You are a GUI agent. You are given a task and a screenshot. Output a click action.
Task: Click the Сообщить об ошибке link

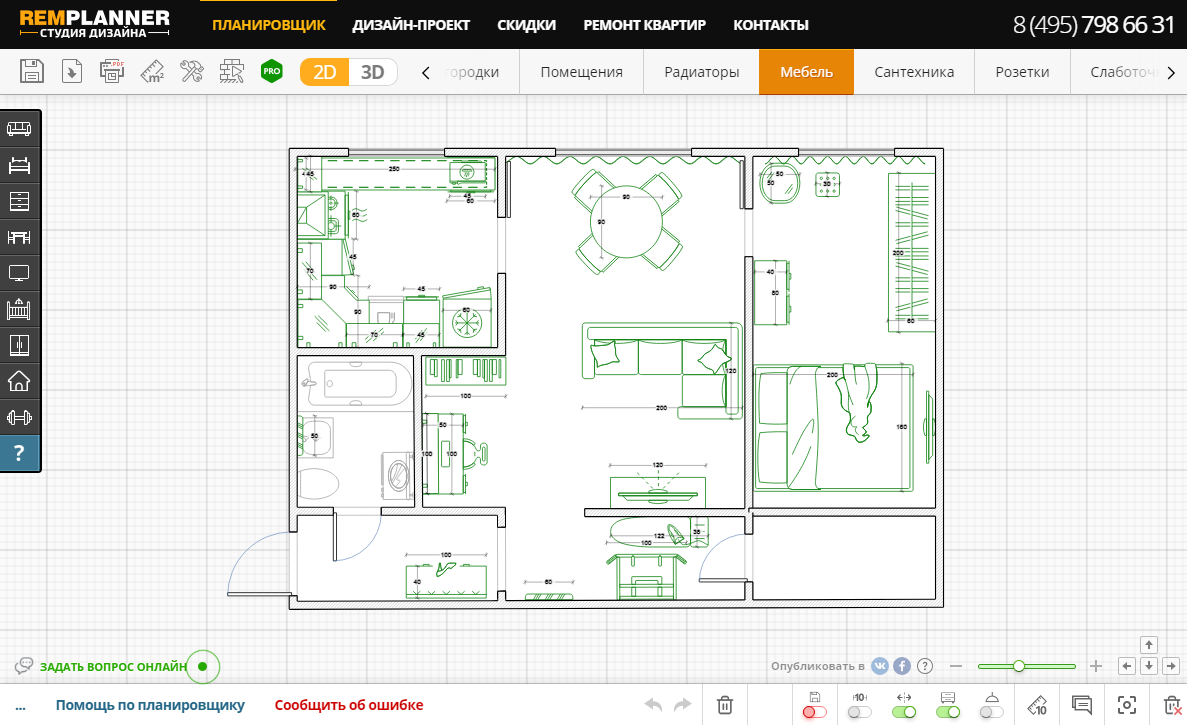pos(349,705)
